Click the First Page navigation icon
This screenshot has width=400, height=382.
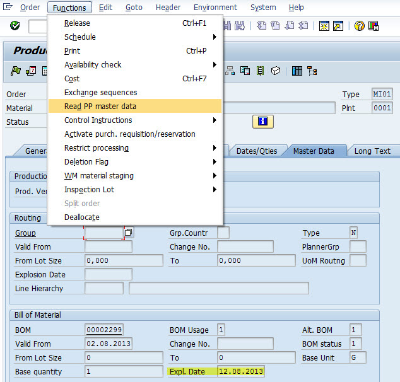pos(262,26)
